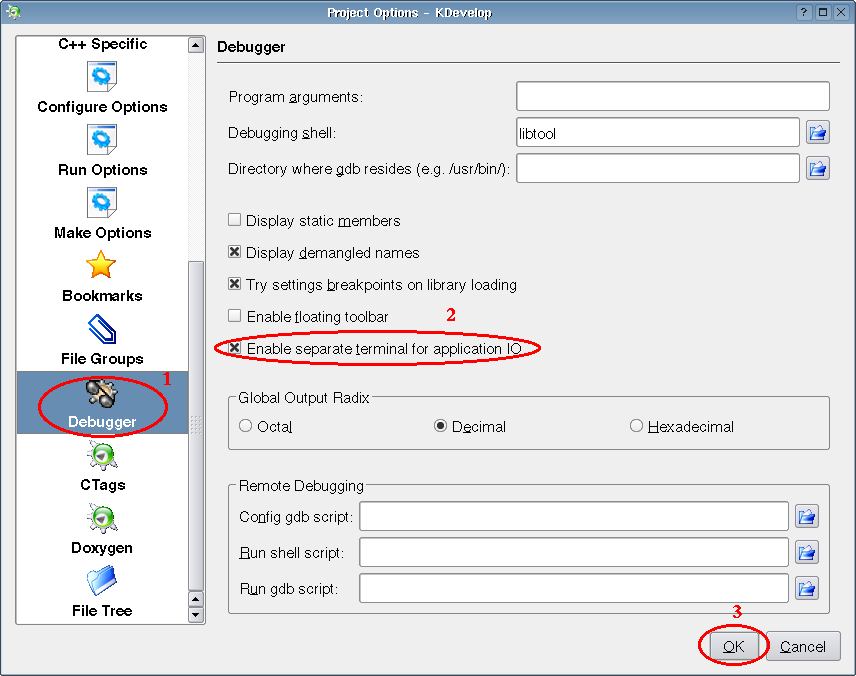Click the Doxygen label in sidebar

click(102, 548)
